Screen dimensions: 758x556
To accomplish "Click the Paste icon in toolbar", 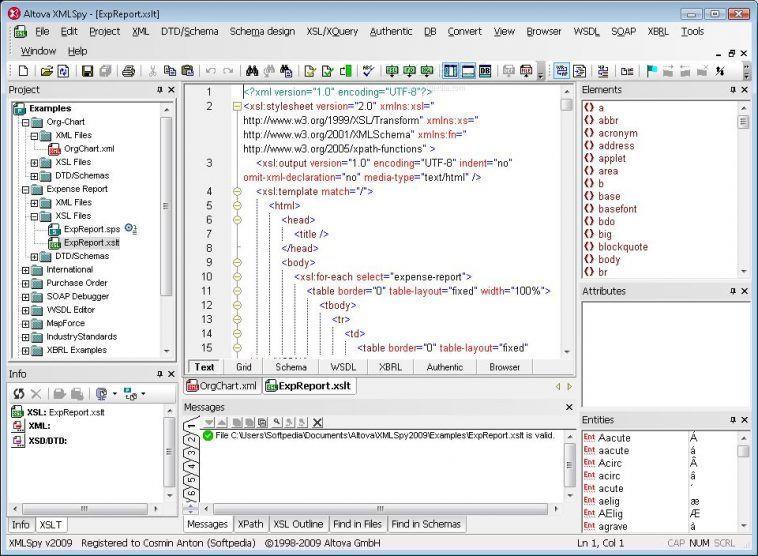I will [x=188, y=72].
